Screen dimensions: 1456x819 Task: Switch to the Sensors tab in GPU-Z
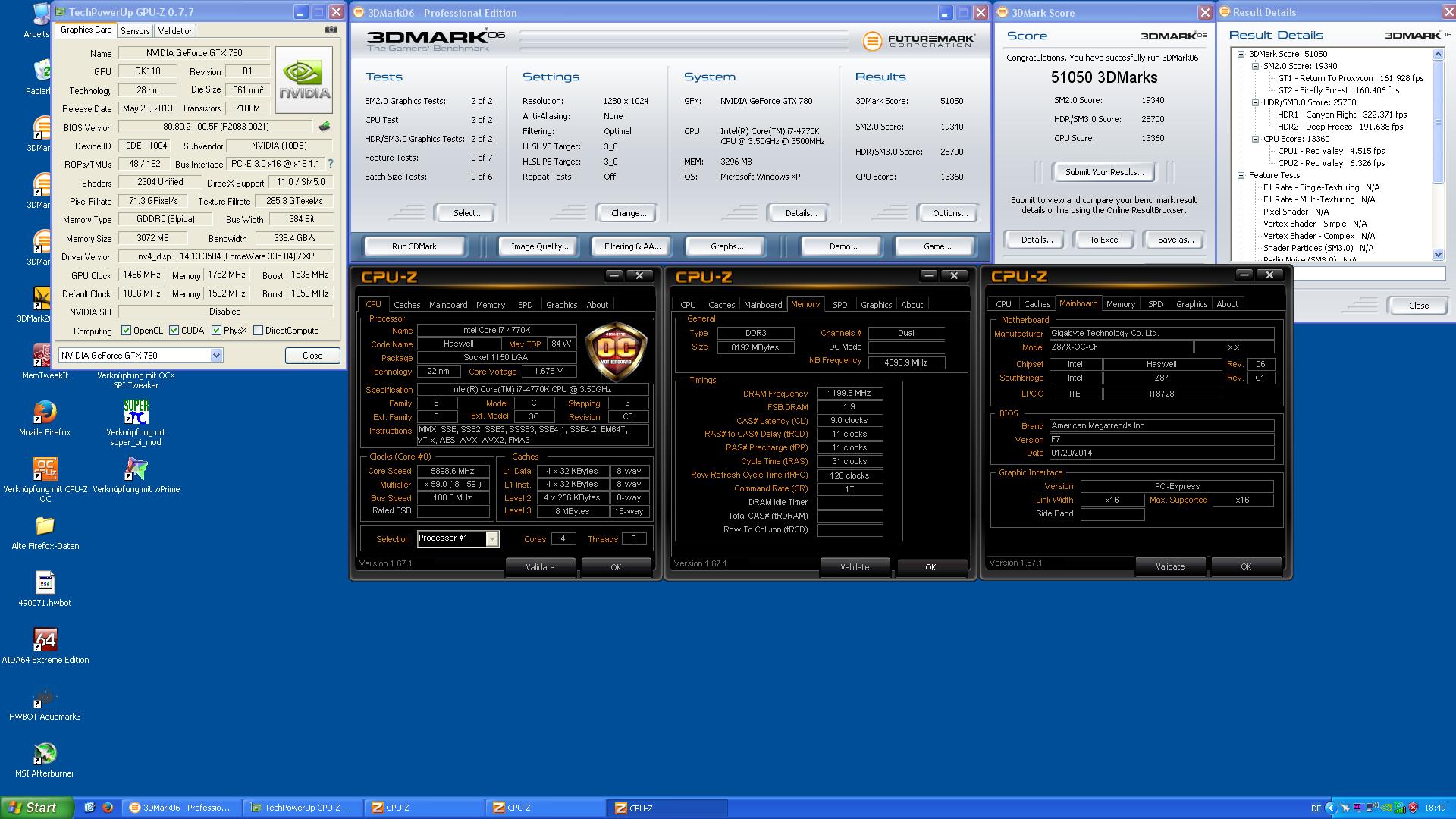coord(135,31)
